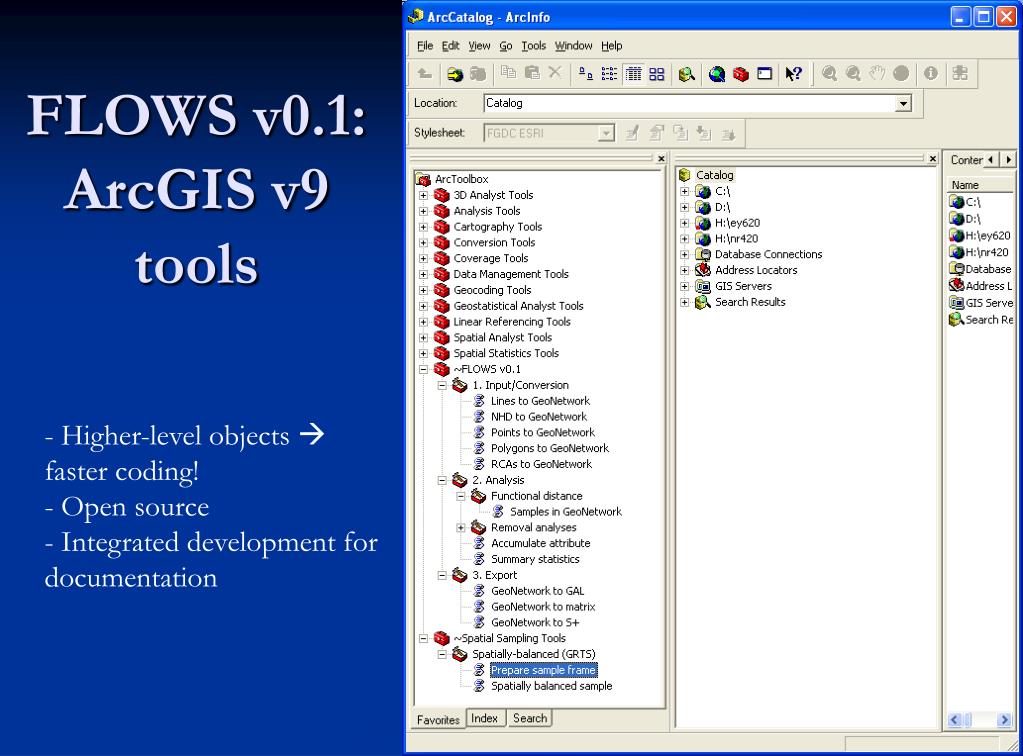Open the Help menu
This screenshot has height=756, width=1023.
pyautogui.click(x=611, y=46)
